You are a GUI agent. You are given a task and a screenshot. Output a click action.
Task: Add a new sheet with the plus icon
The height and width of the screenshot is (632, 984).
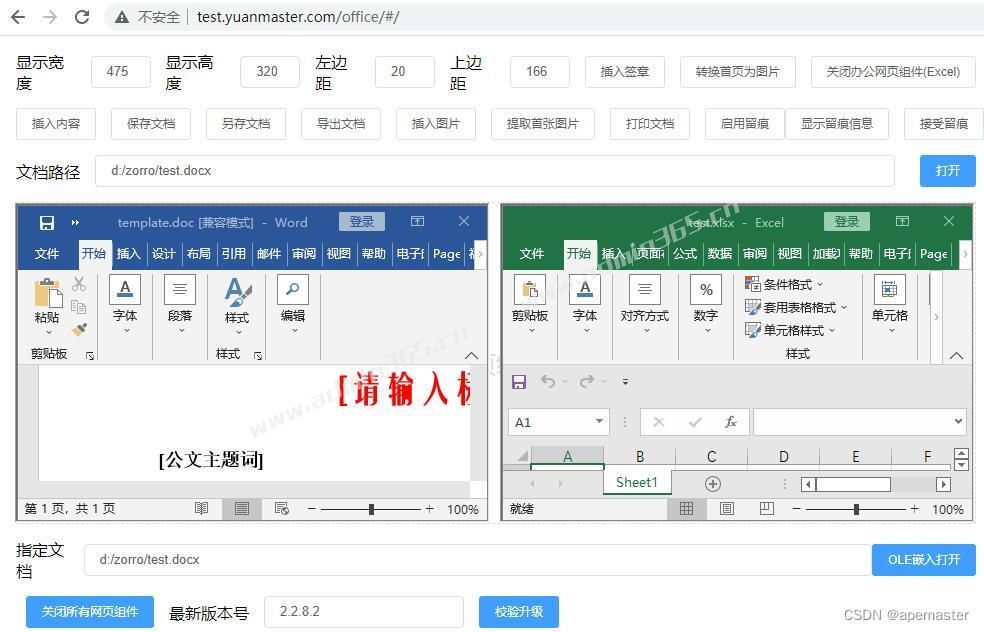pyautogui.click(x=712, y=484)
